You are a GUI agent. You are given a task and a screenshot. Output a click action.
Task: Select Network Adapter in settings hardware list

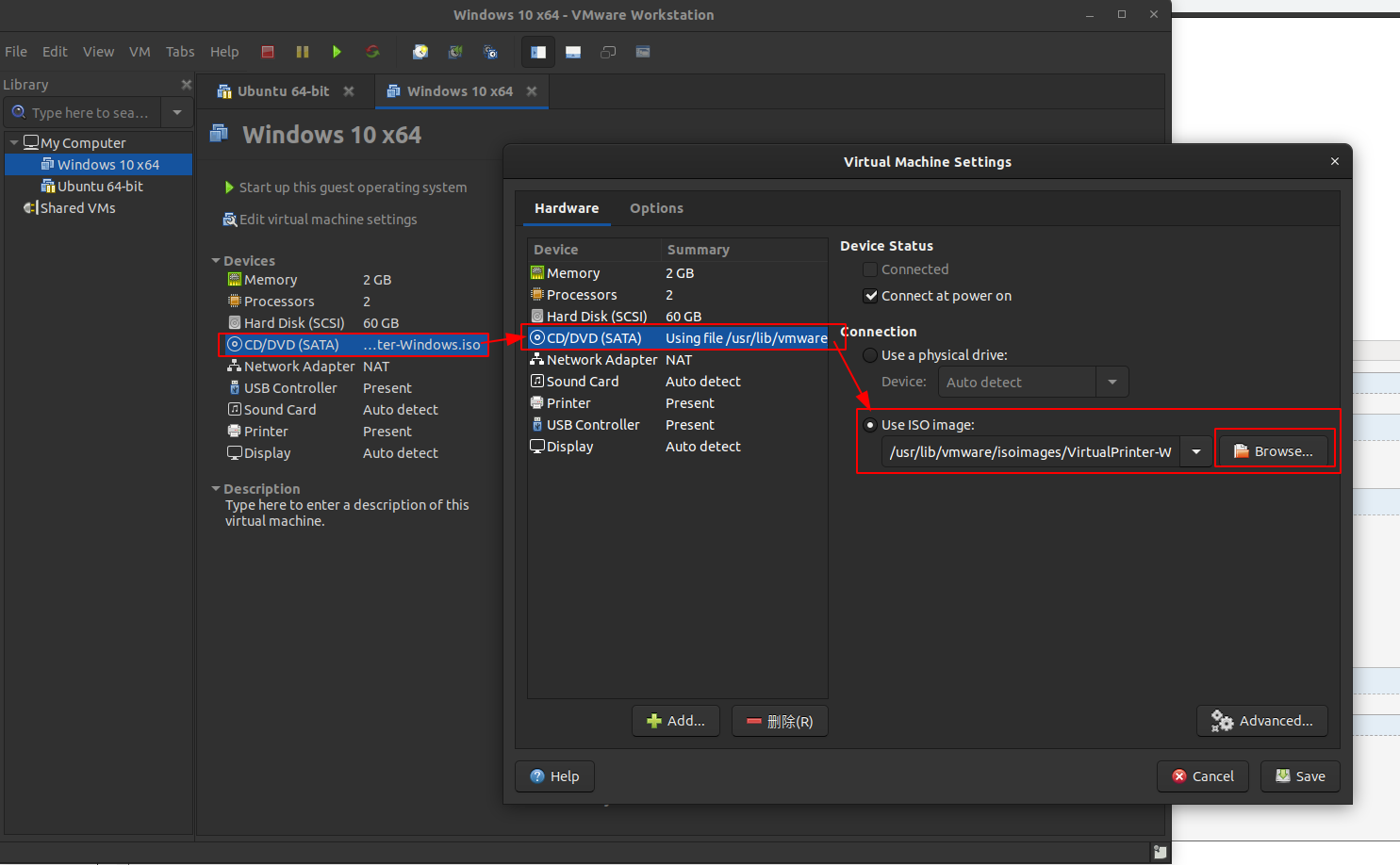point(677,360)
